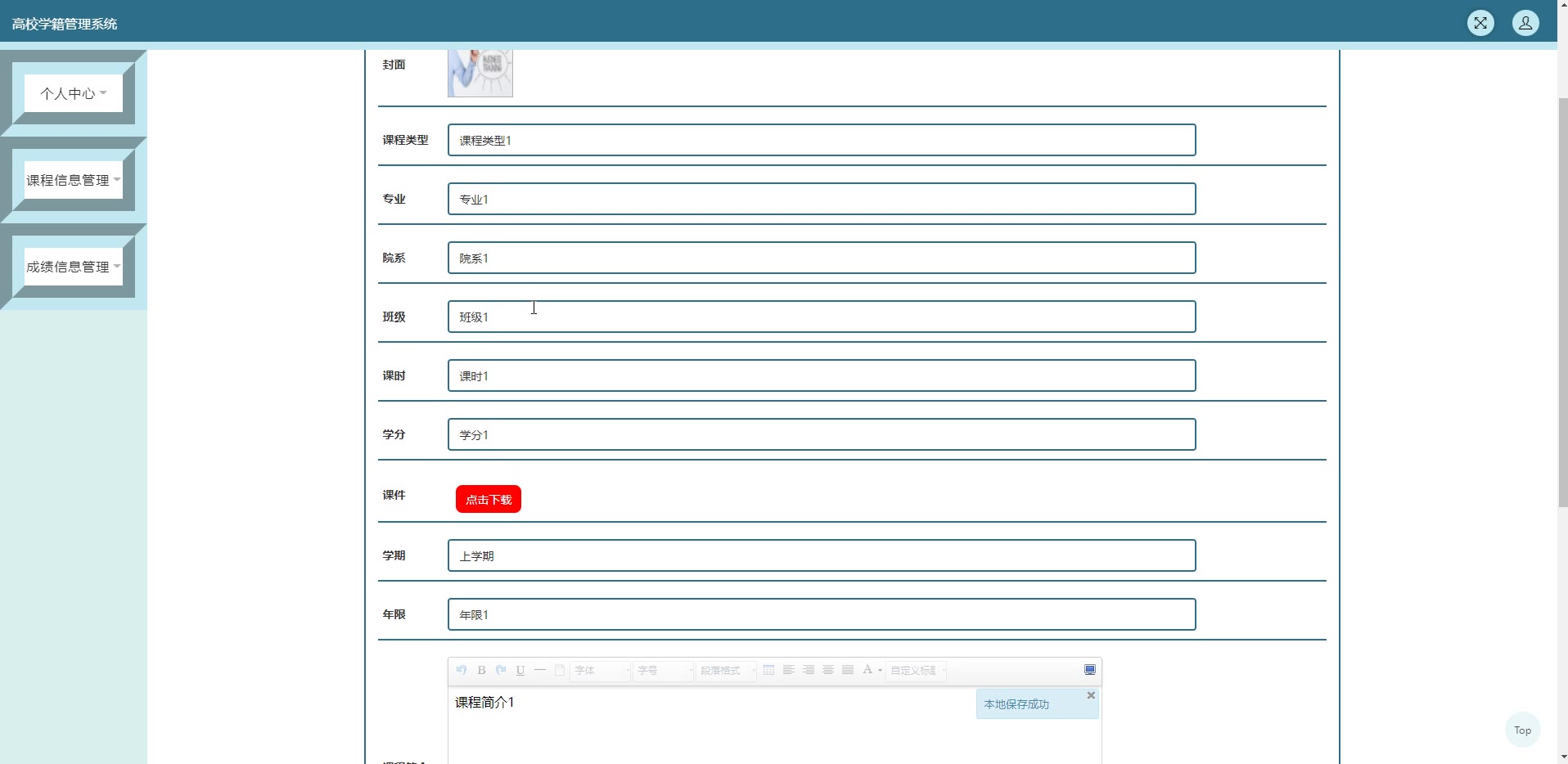This screenshot has height=764, width=1568.
Task: Select the 院系1 department field
Action: tap(822, 258)
